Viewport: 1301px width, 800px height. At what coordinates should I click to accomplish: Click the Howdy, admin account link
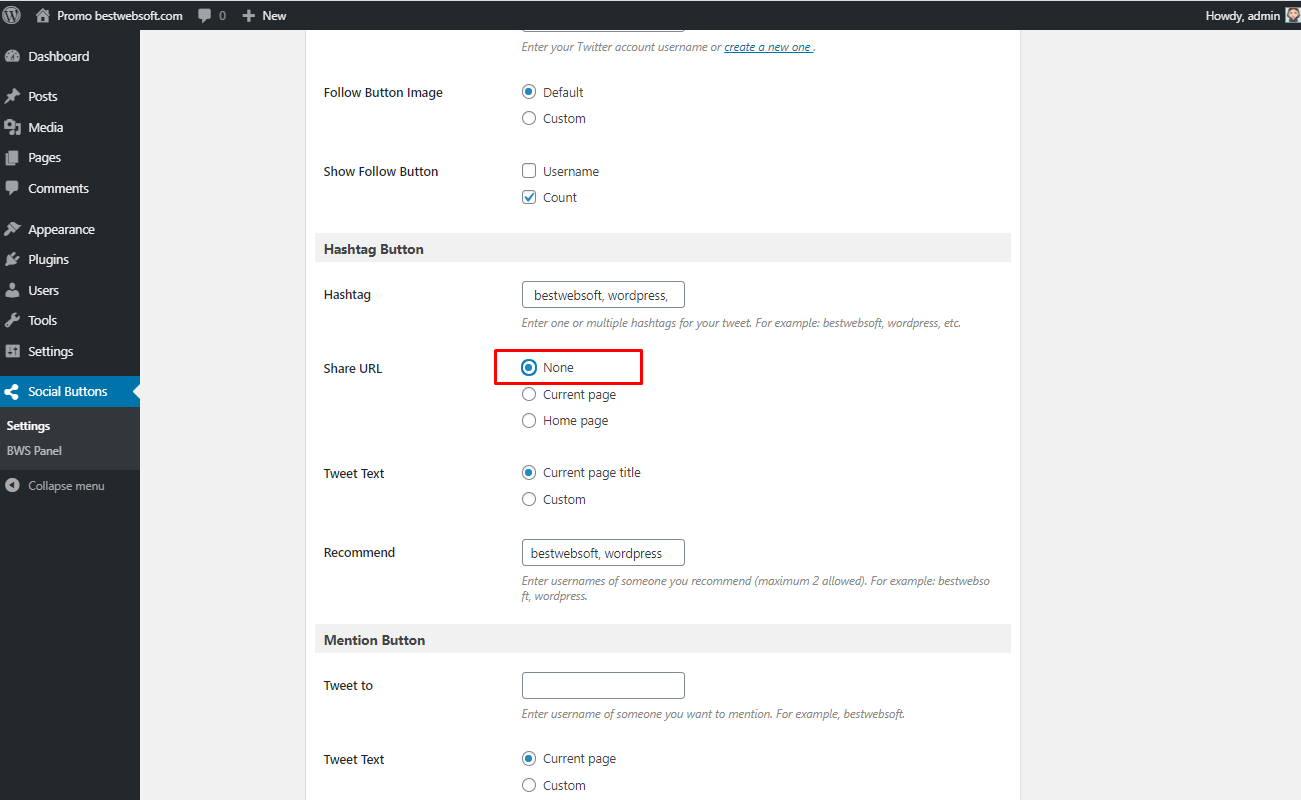tap(1253, 16)
